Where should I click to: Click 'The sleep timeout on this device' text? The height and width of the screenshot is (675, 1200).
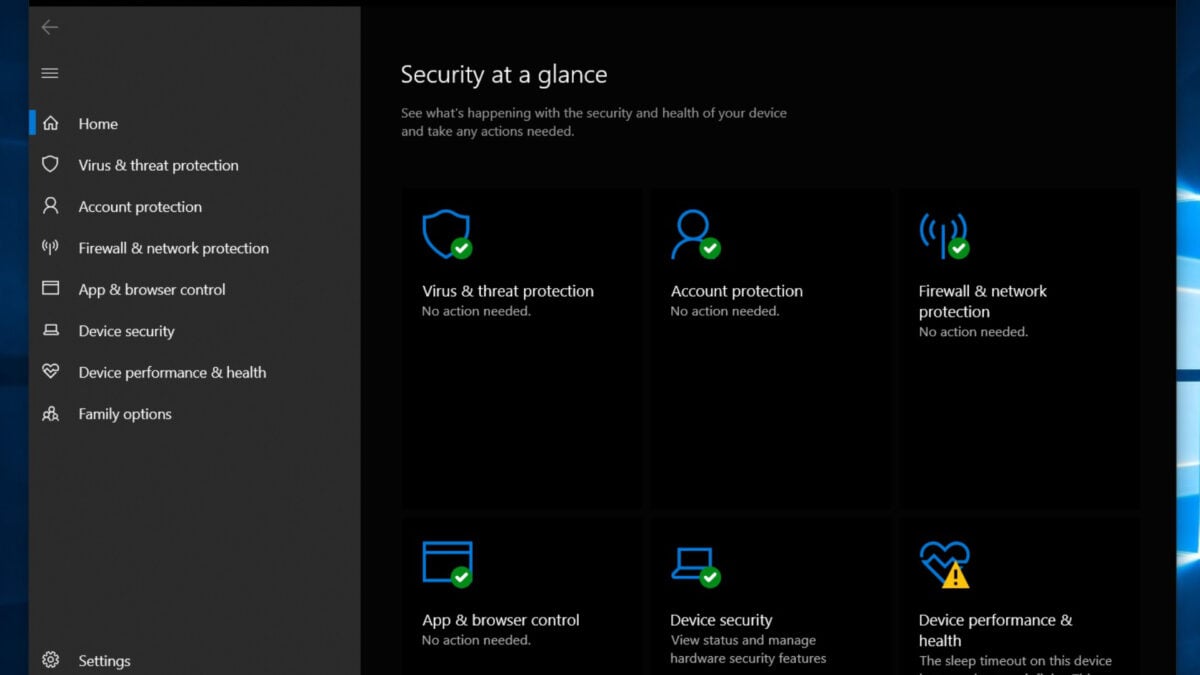pos(1015,661)
